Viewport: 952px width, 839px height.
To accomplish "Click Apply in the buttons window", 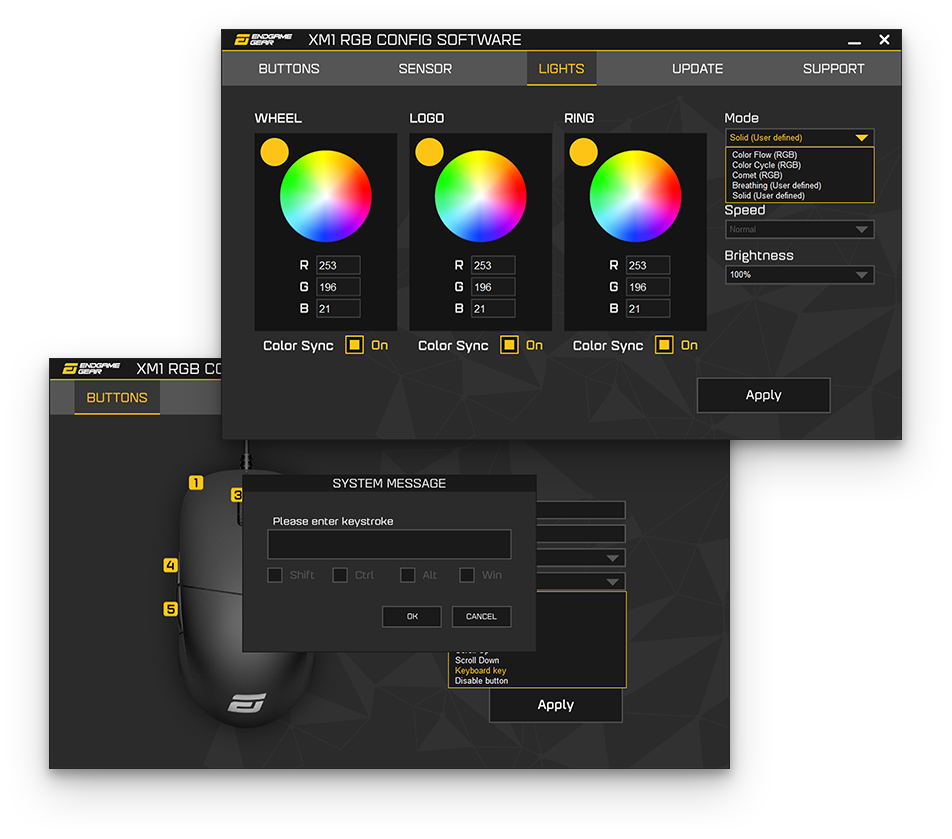I will [556, 705].
